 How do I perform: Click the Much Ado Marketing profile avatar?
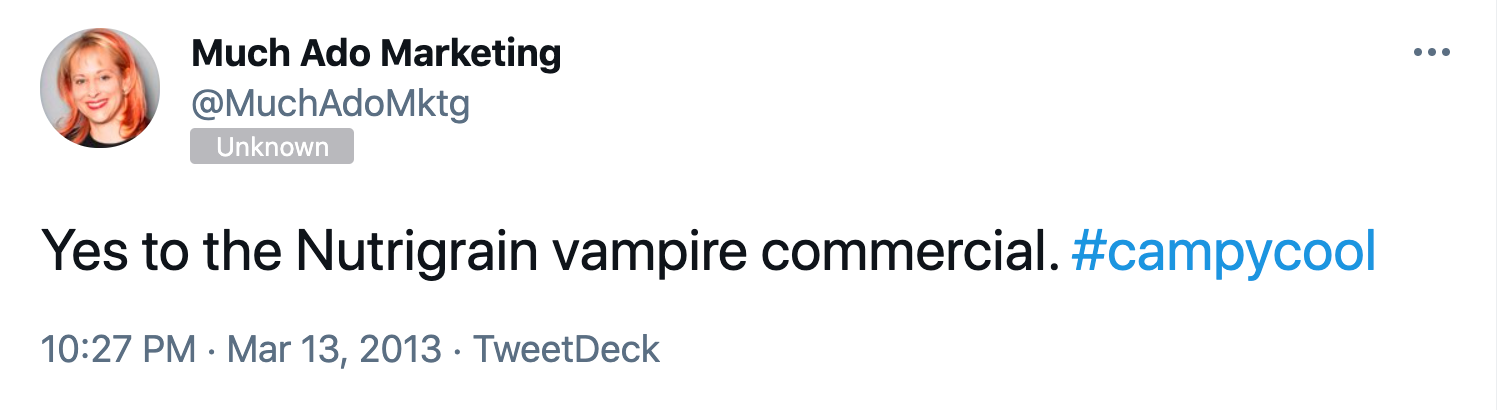click(100, 88)
